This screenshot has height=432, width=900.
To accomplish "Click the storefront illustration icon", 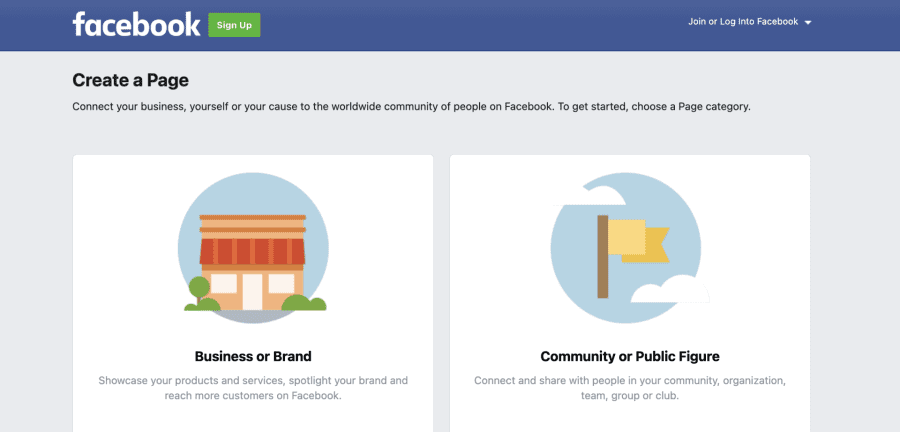I will [252, 250].
